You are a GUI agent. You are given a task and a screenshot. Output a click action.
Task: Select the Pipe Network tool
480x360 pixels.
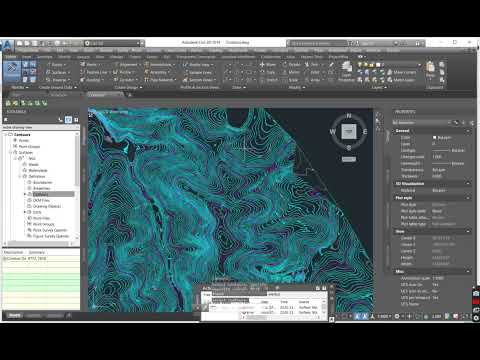160,80
